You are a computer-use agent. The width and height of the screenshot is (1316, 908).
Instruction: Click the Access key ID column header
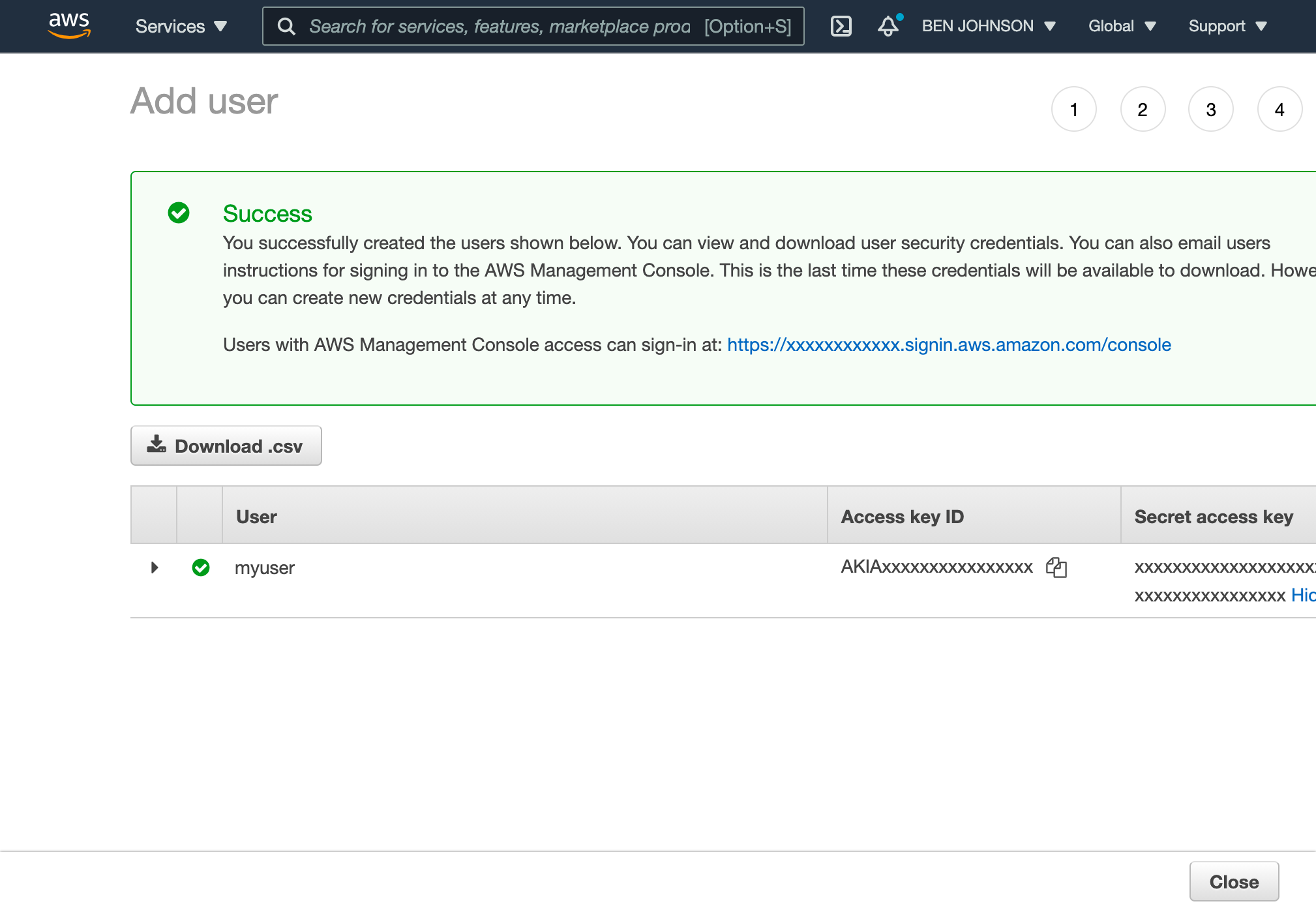(903, 516)
